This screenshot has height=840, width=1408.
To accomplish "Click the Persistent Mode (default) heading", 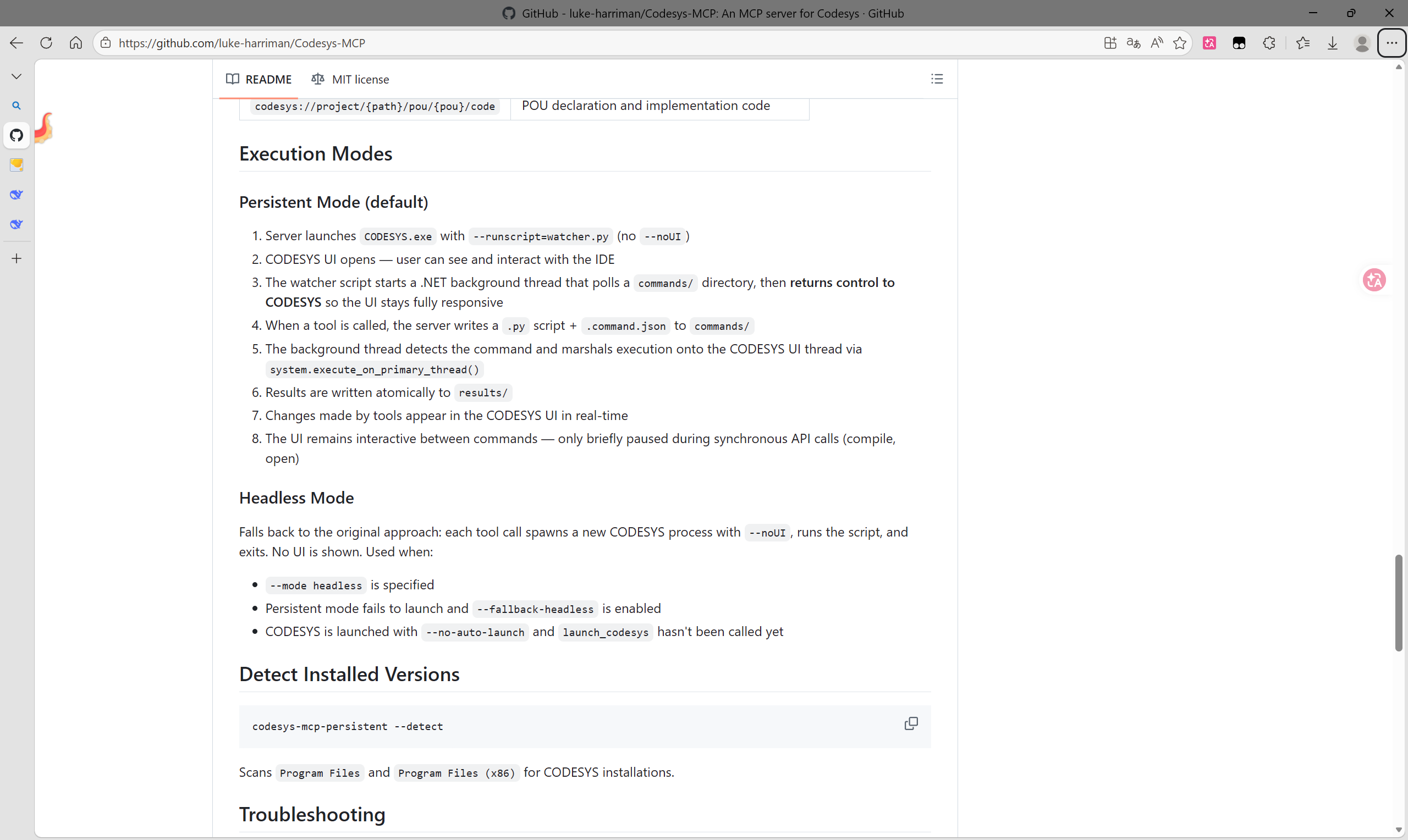I will pyautogui.click(x=333, y=202).
